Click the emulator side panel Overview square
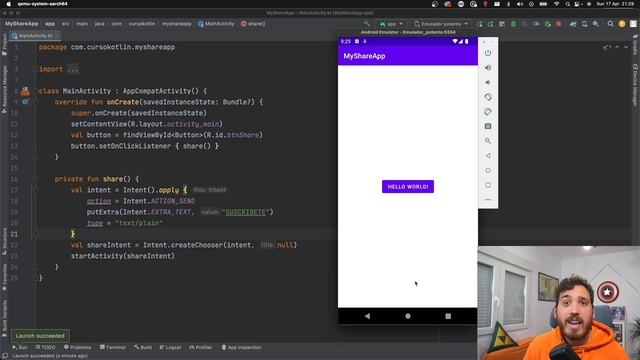 [x=488, y=185]
